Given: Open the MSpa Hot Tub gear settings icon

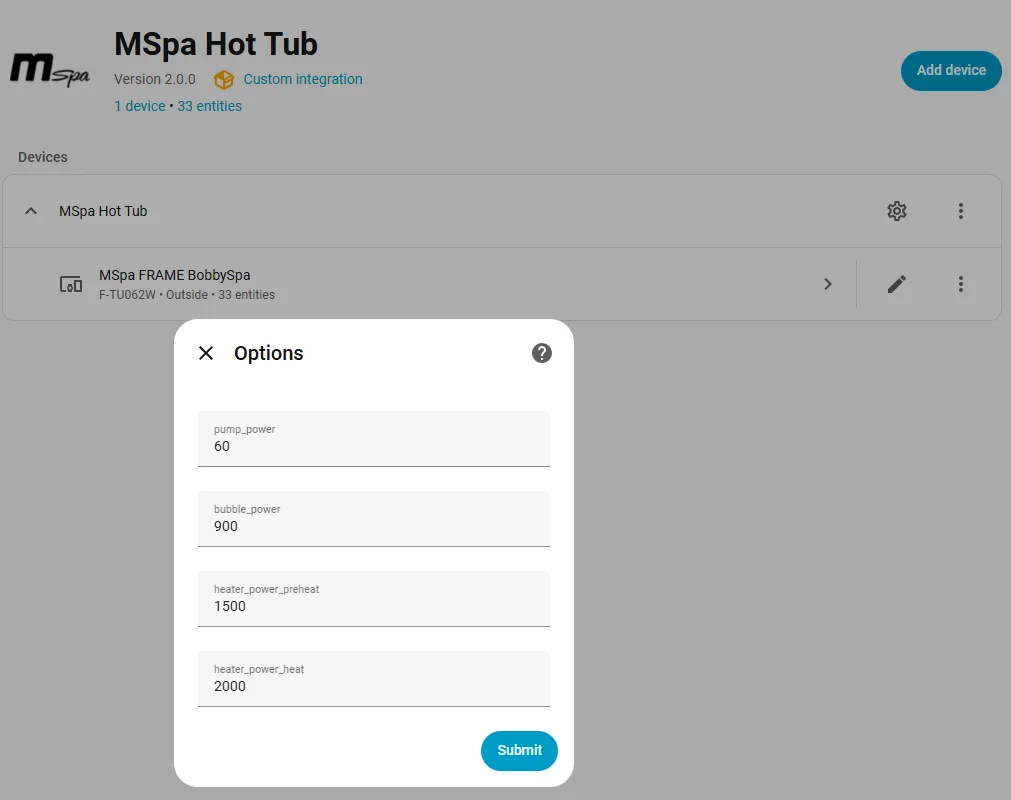Looking at the screenshot, I should (x=896, y=211).
